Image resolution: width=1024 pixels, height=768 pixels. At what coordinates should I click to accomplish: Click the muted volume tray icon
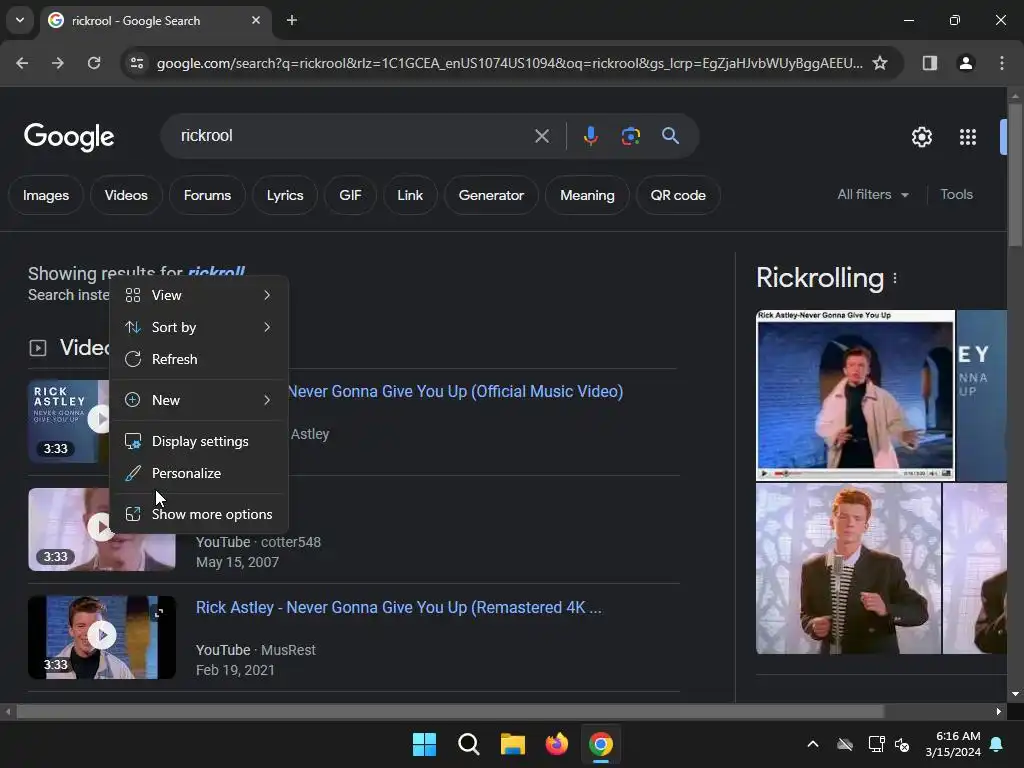(x=902, y=744)
